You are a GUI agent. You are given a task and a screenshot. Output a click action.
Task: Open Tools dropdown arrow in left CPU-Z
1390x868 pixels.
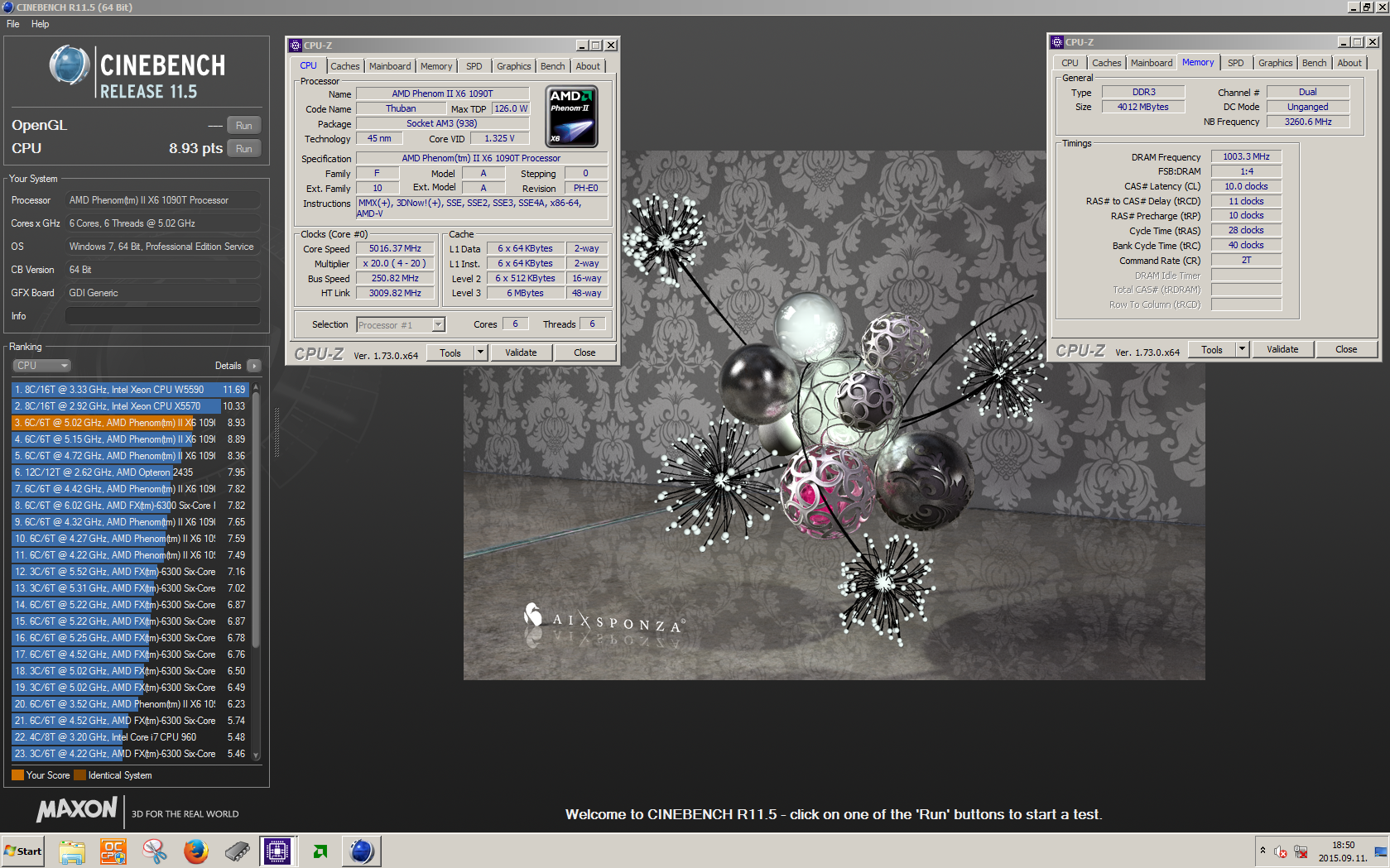coord(480,352)
